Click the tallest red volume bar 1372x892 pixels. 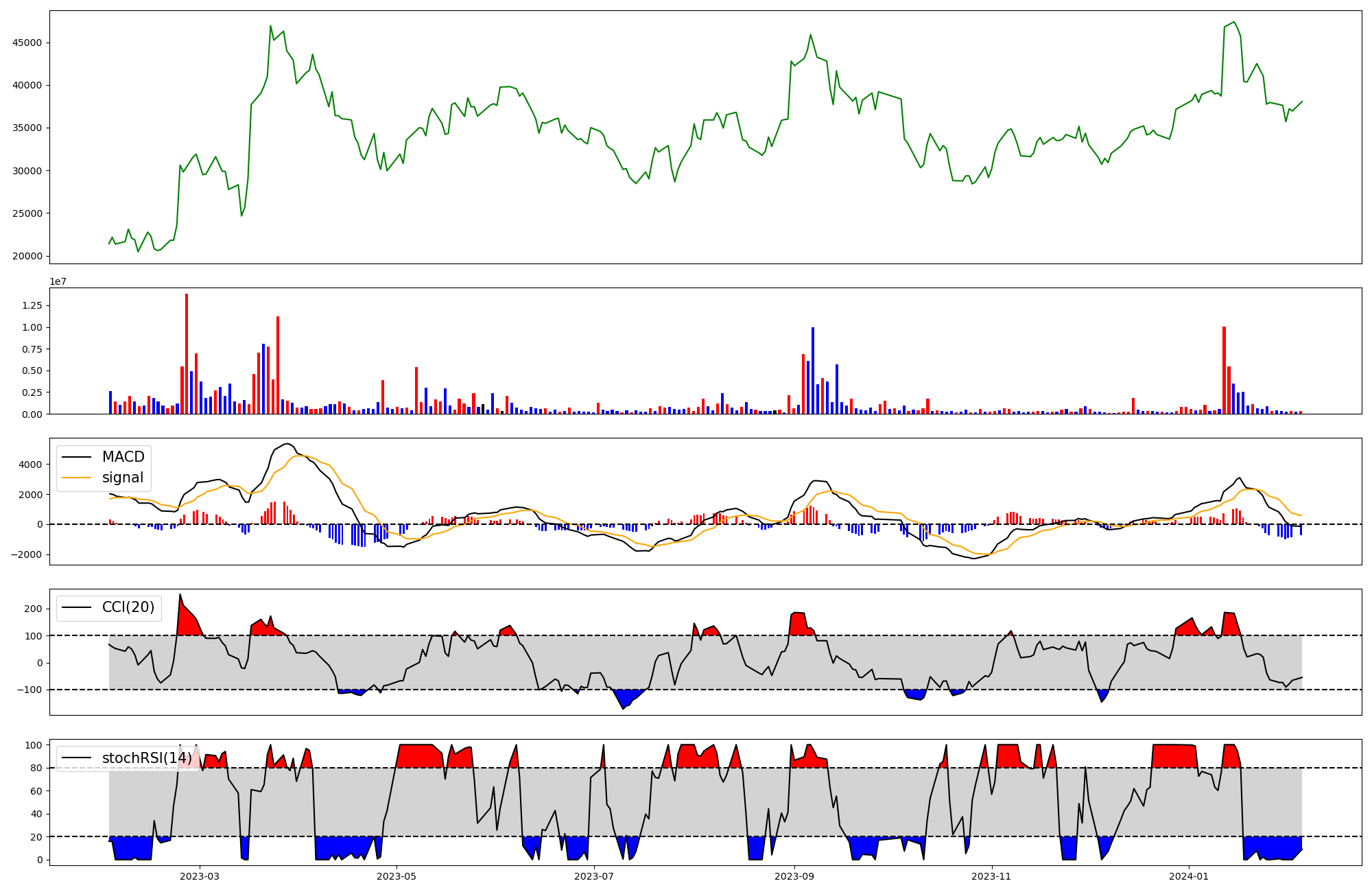click(187, 353)
